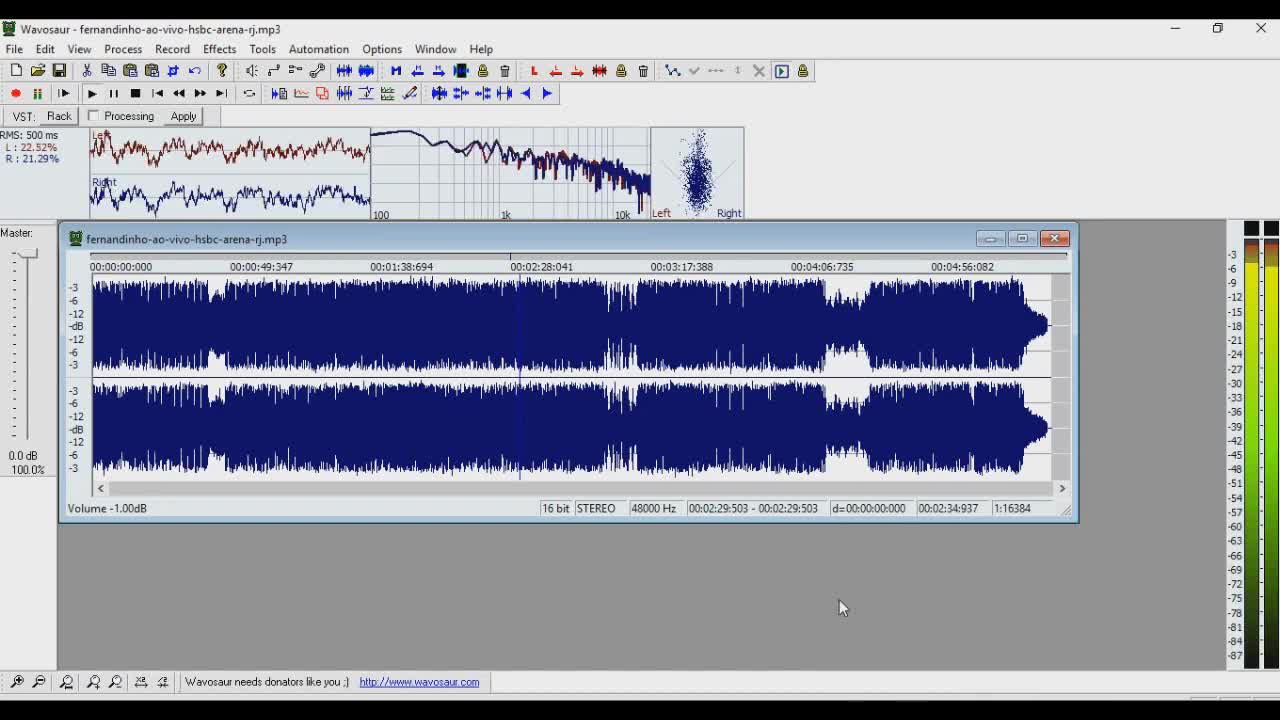Rewind with the double left arrow button

tap(179, 94)
